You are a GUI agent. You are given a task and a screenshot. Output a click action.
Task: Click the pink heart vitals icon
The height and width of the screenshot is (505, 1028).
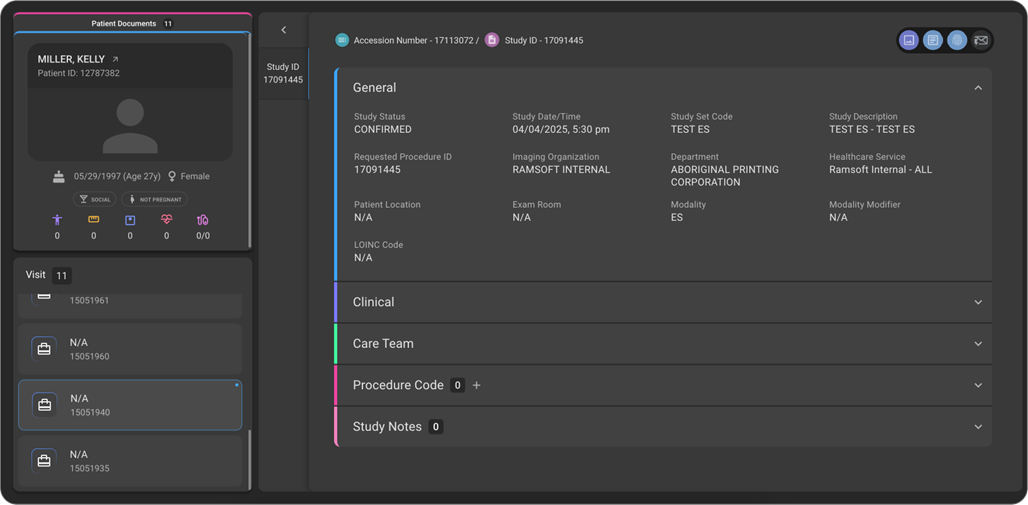click(166, 220)
